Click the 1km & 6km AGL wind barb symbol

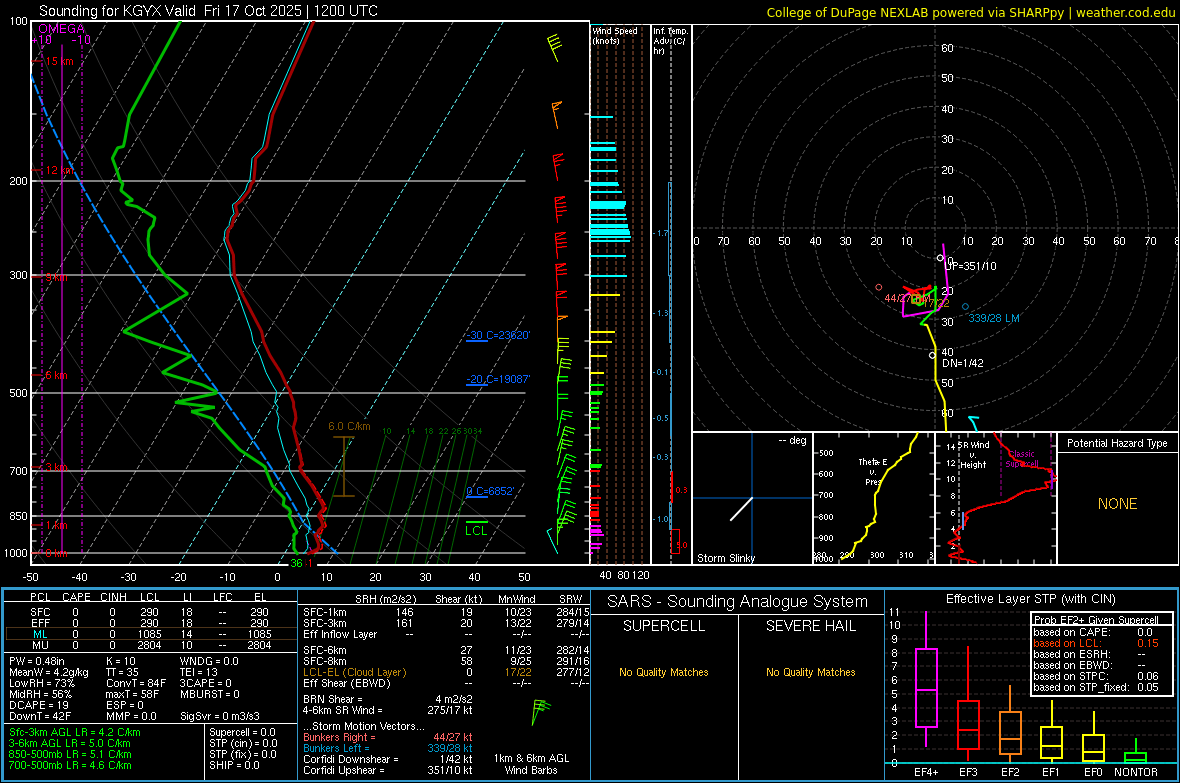(x=540, y=712)
